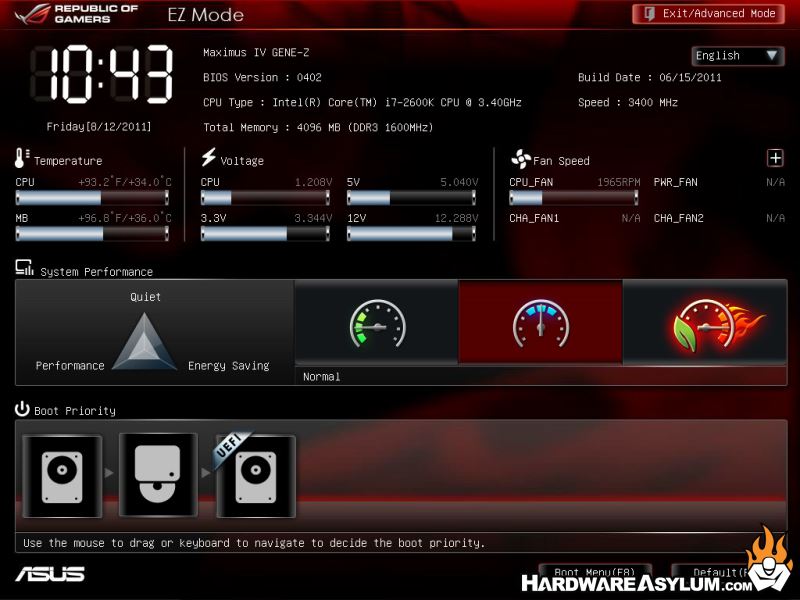Click the Speed : 3400 MHz text
This screenshot has height=600, width=800.
[628, 103]
